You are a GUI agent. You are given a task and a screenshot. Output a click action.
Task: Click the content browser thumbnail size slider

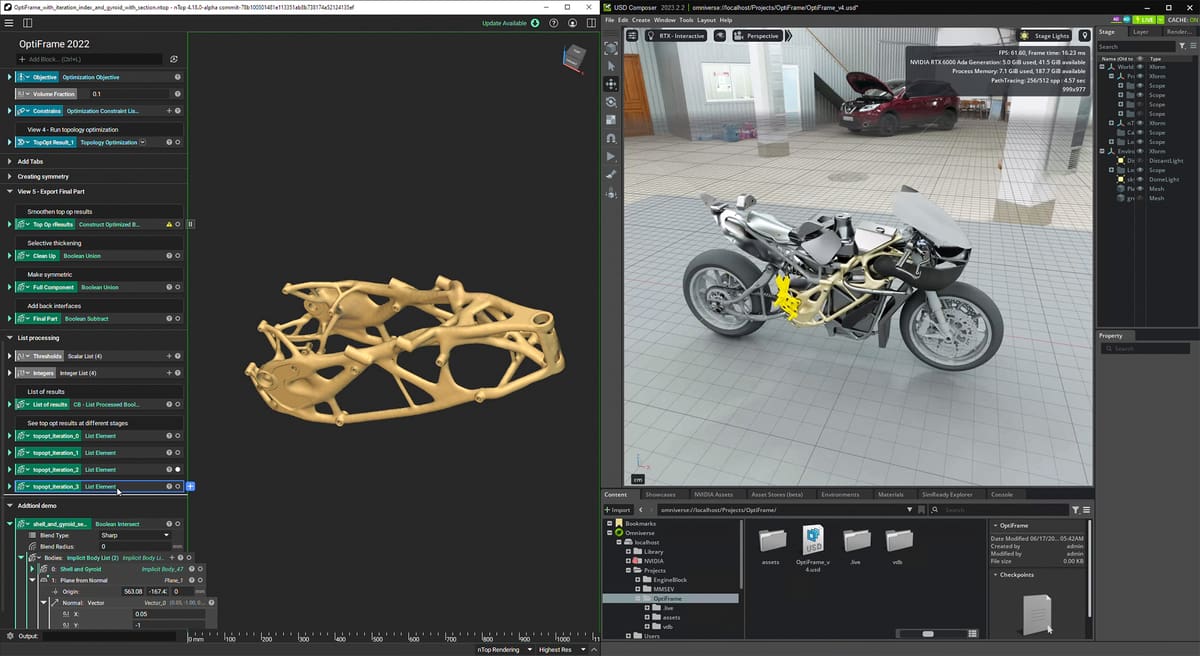pyautogui.click(x=929, y=634)
